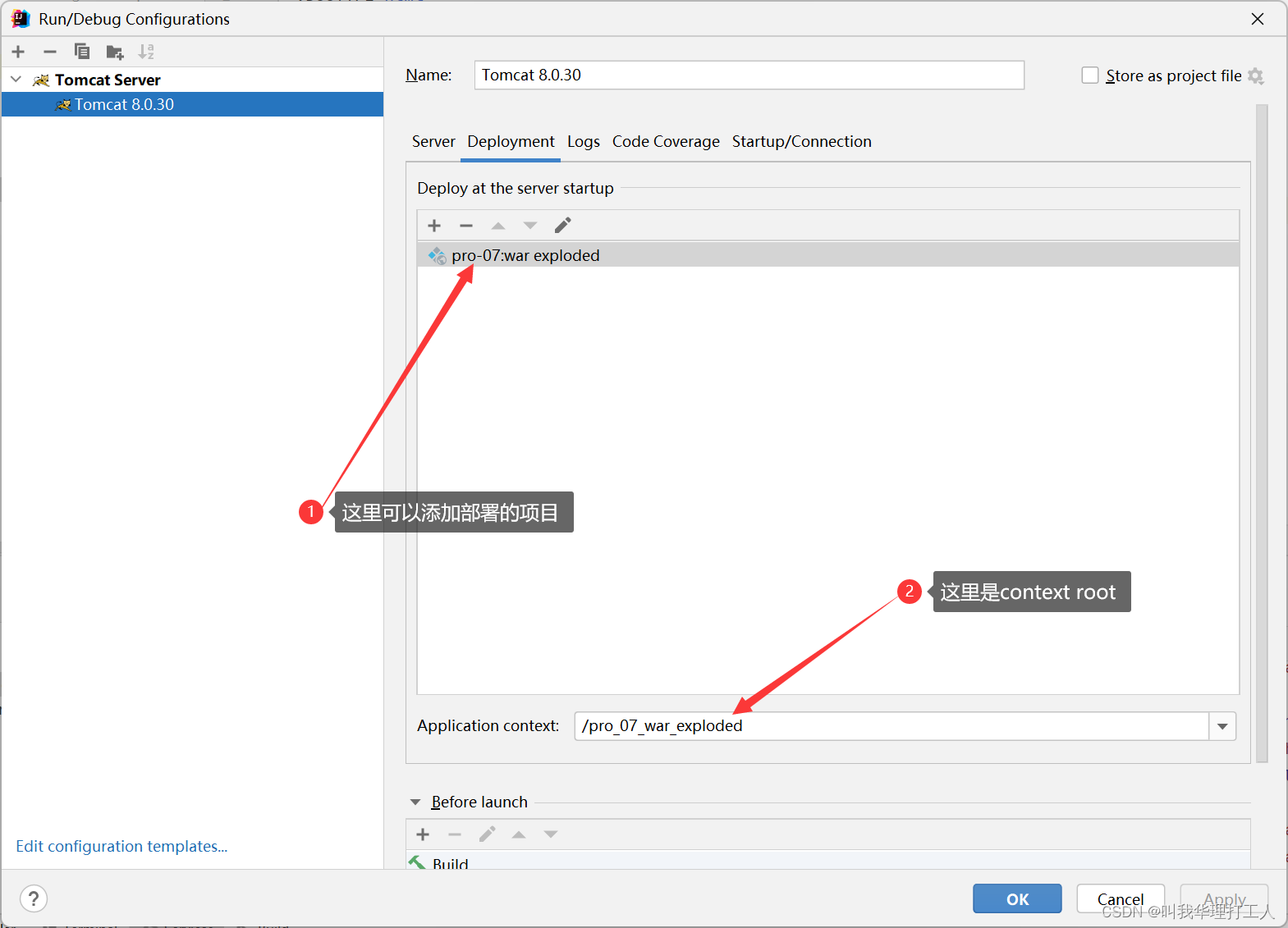Confirm with the OK button

(x=1017, y=898)
